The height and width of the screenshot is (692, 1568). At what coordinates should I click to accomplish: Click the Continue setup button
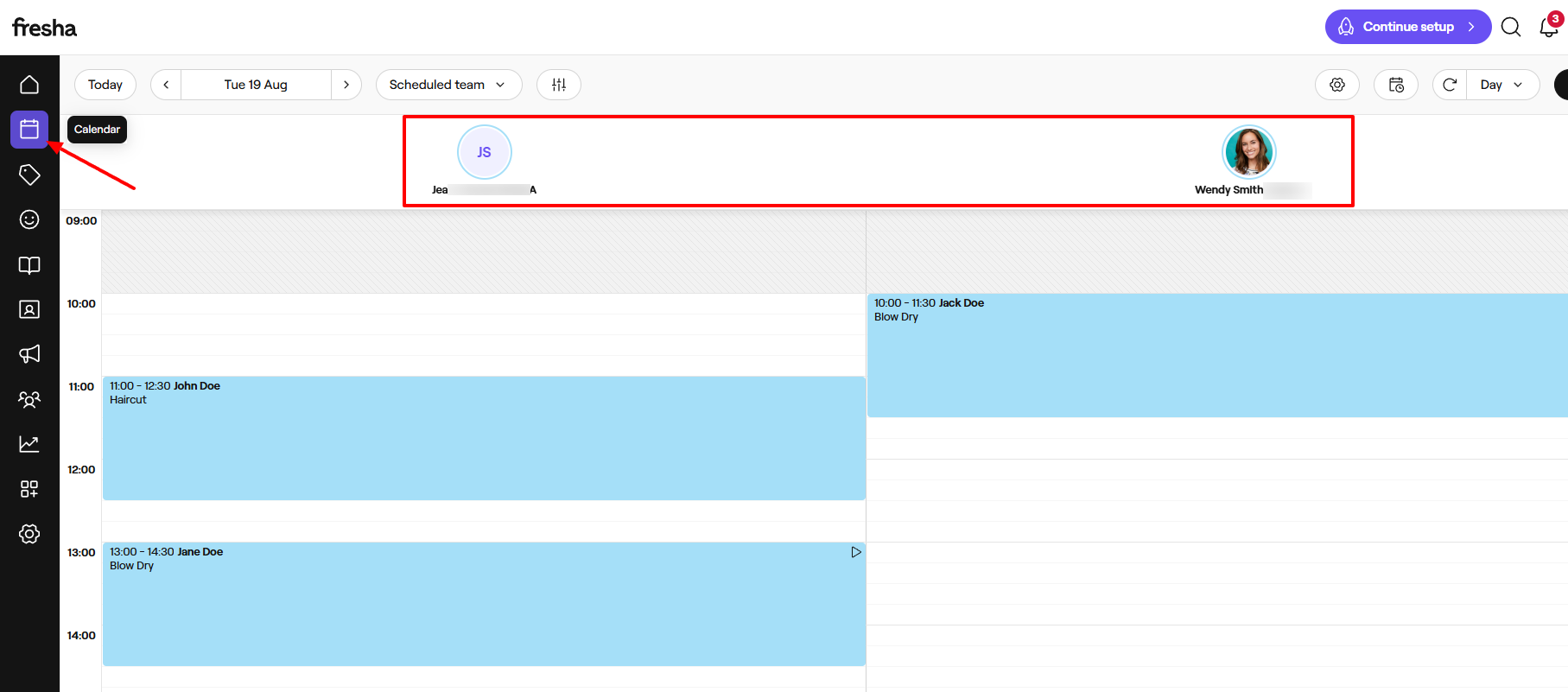click(1407, 27)
